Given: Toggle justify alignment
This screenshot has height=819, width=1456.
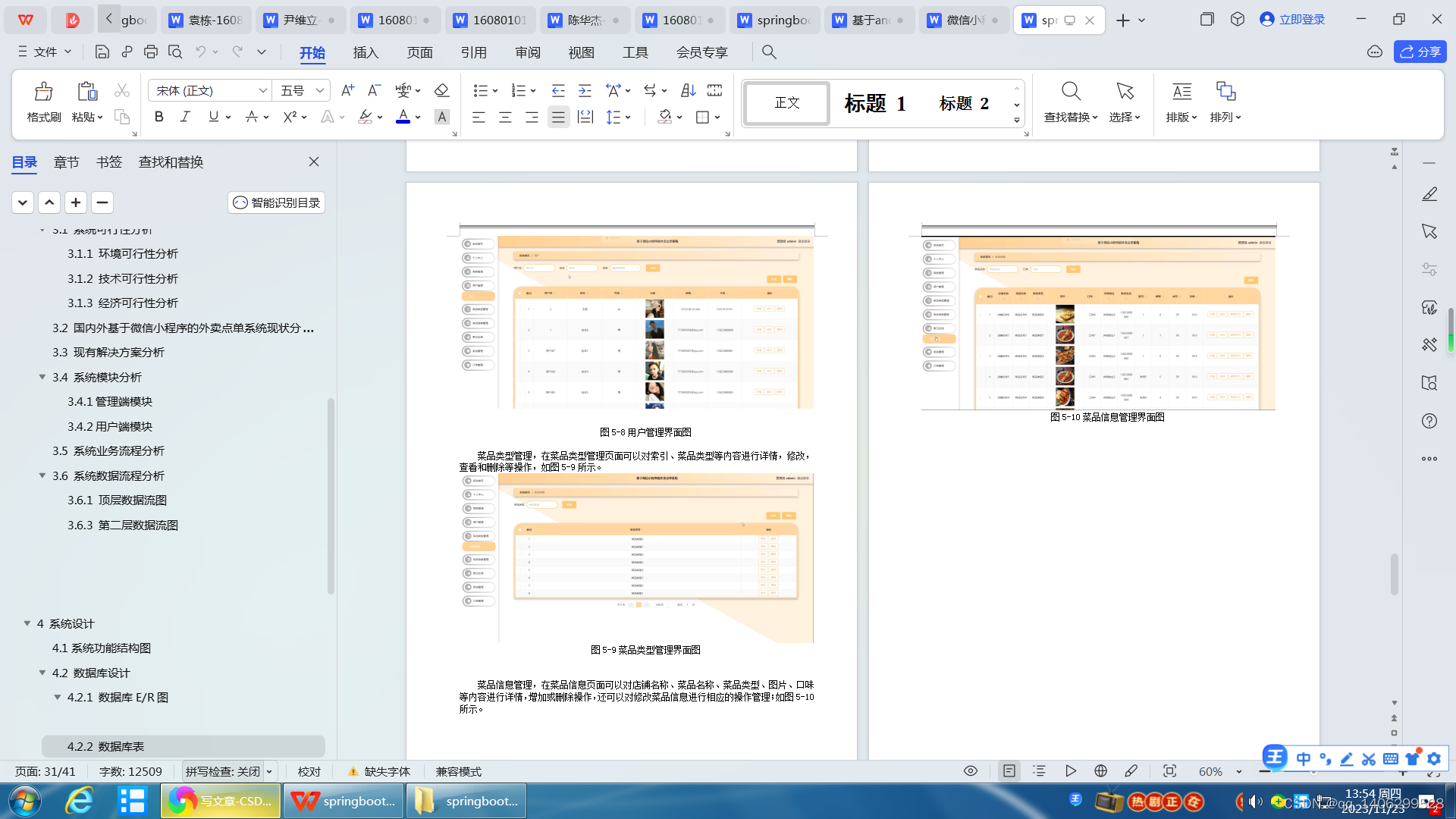Looking at the screenshot, I should click(x=558, y=117).
